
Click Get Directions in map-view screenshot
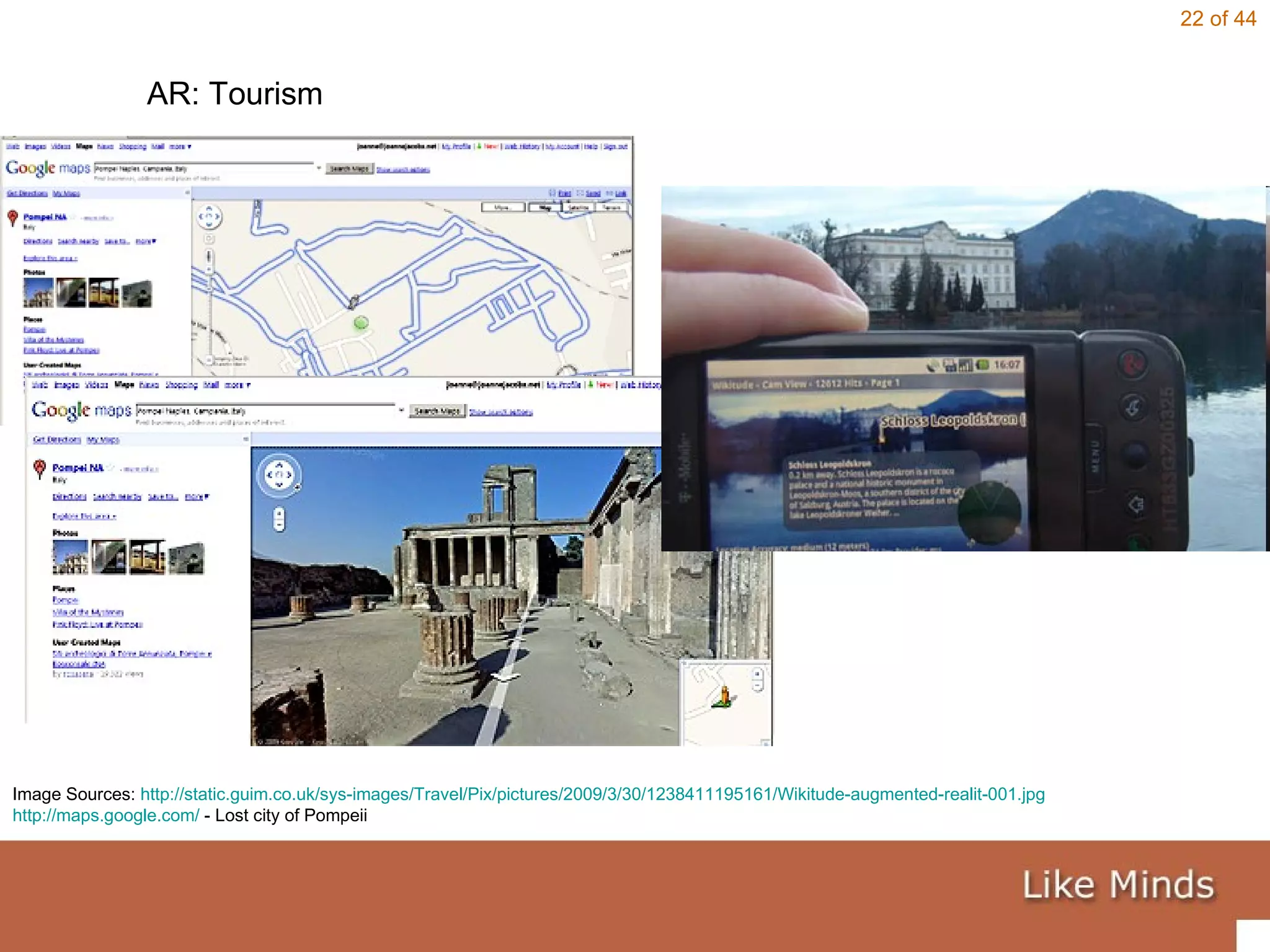click(x=27, y=193)
